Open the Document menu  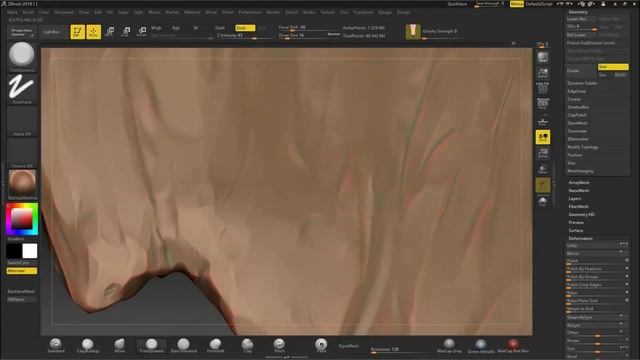coord(64,12)
